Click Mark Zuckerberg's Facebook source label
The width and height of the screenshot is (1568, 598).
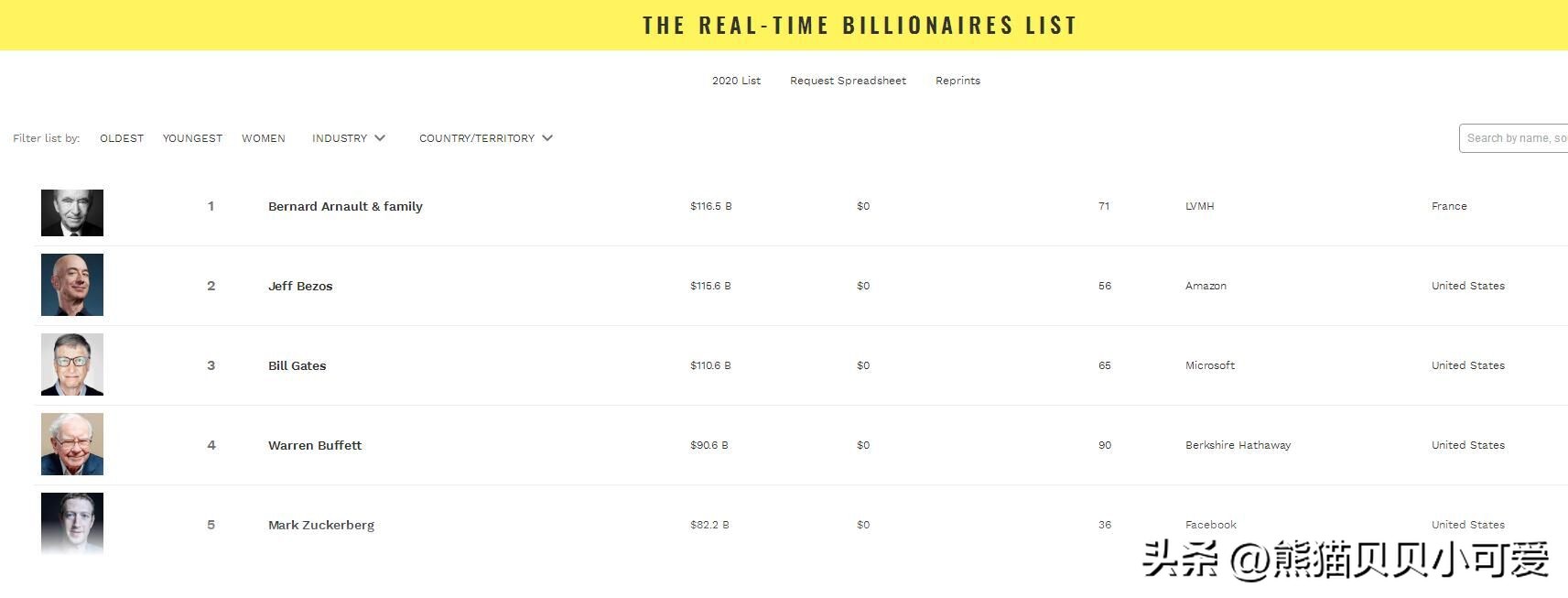(1210, 525)
